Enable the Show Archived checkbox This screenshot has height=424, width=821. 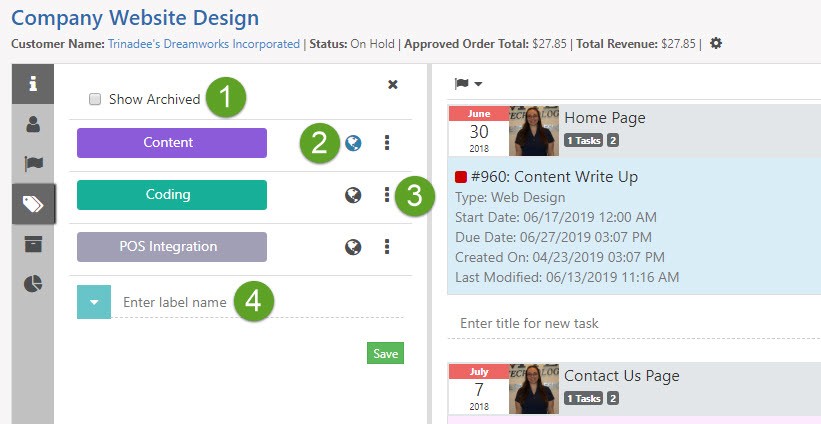pos(95,99)
